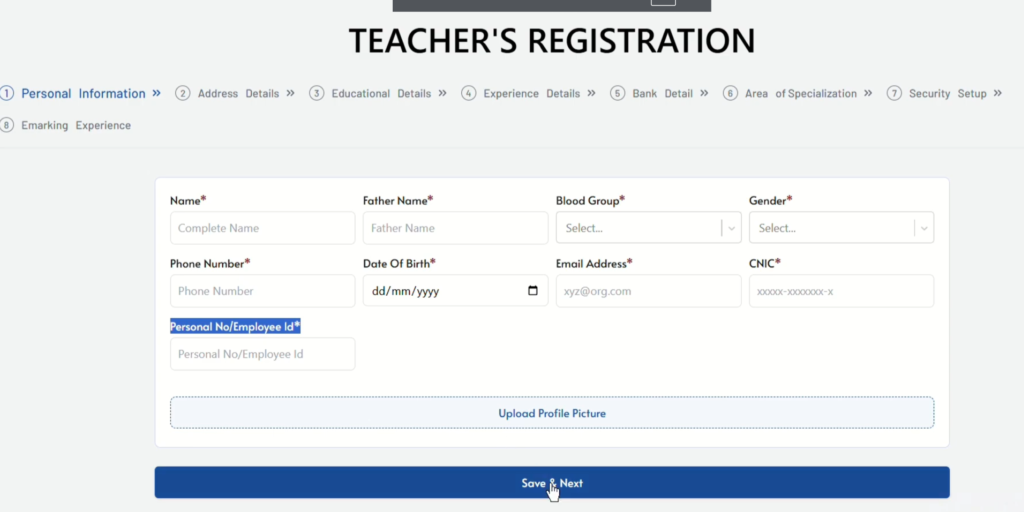The width and height of the screenshot is (1024, 512).
Task: Click the Personal No/Employee Id field
Action: (x=262, y=354)
